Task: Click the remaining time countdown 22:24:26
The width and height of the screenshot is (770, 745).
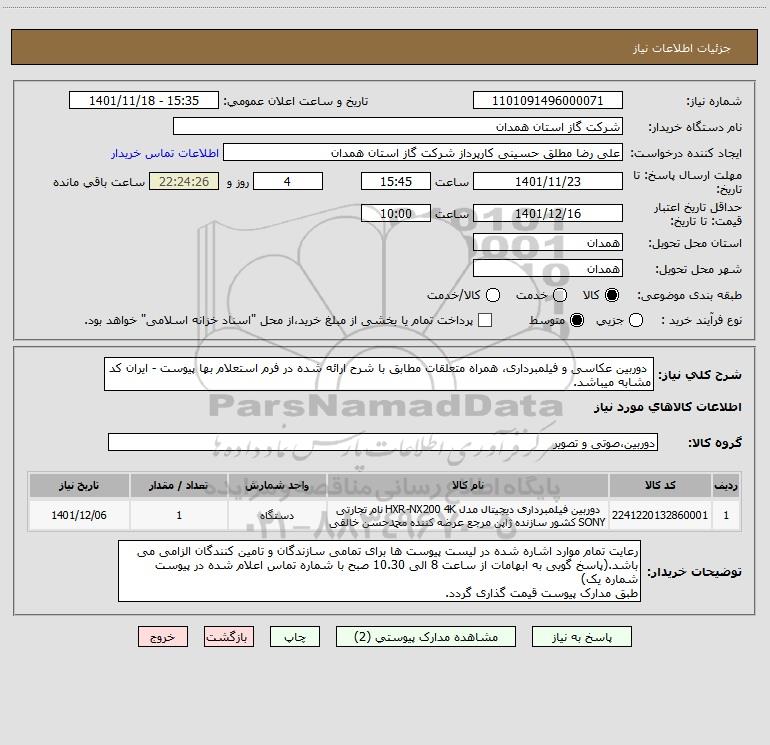Action: pos(184,182)
